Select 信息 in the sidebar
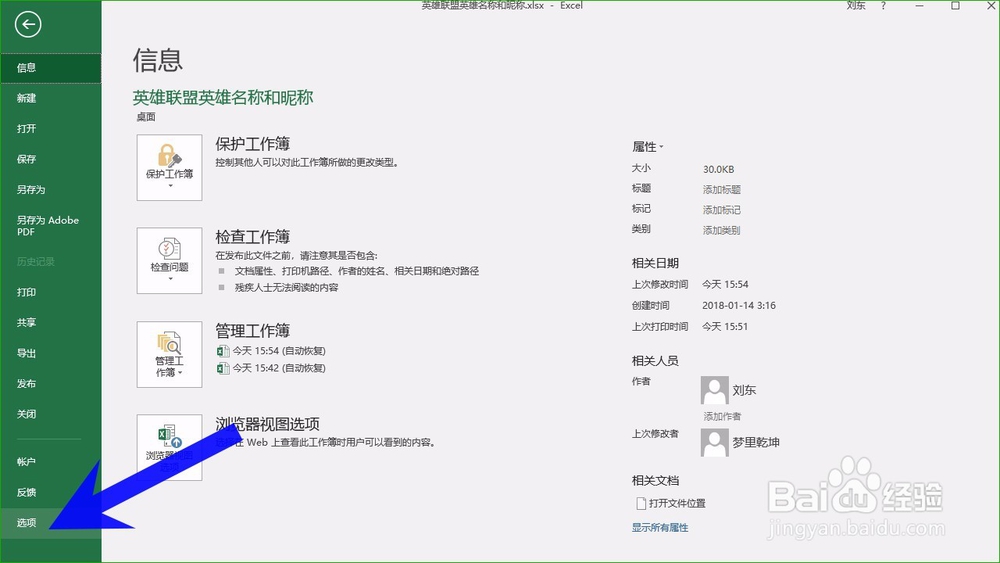Viewport: 1000px width, 563px height. 50,68
